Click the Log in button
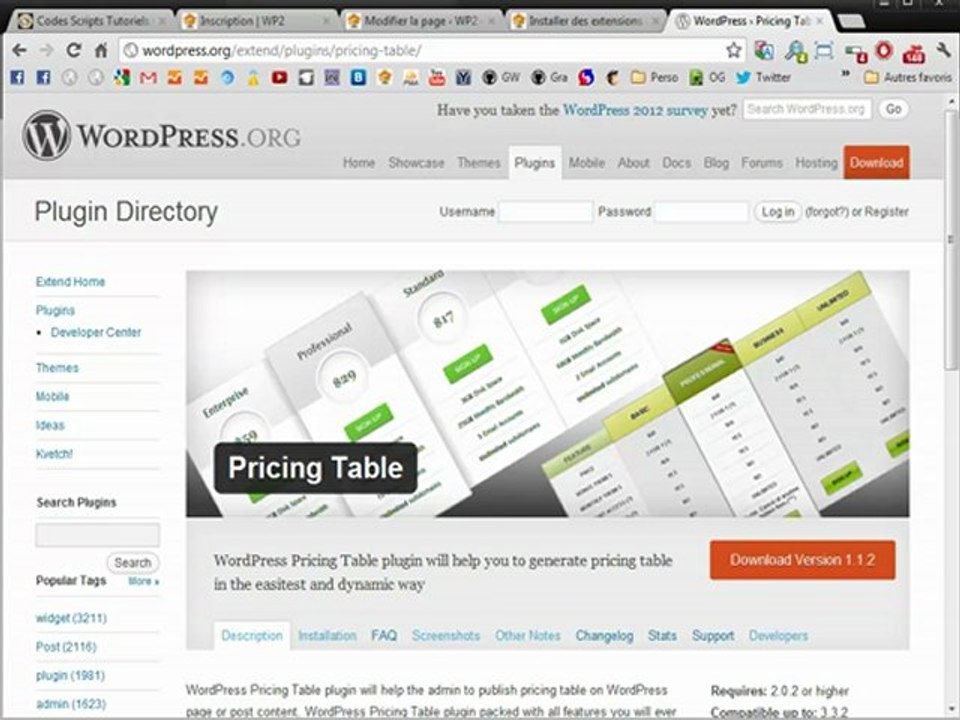Viewport: 960px width, 720px height. [778, 212]
